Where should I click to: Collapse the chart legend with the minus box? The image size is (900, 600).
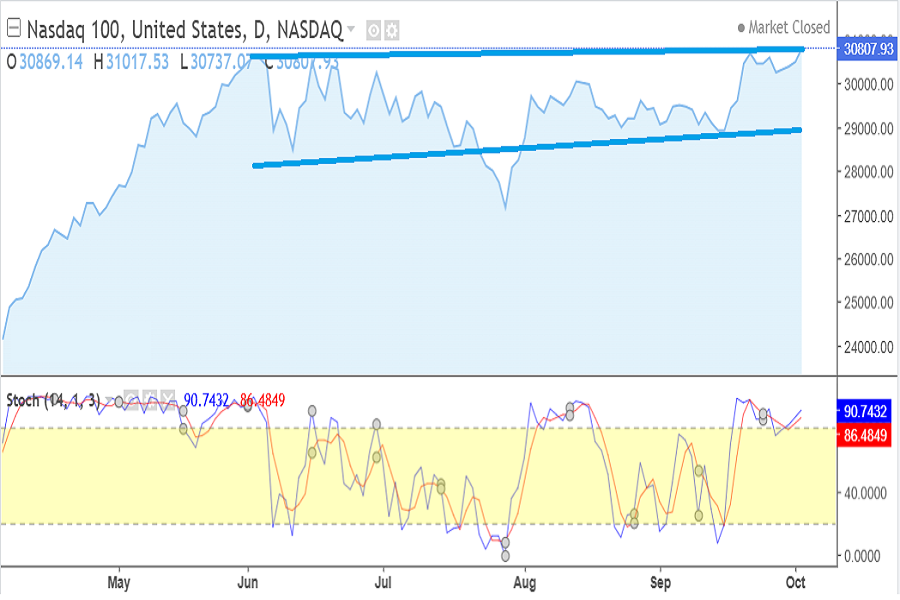point(14,28)
